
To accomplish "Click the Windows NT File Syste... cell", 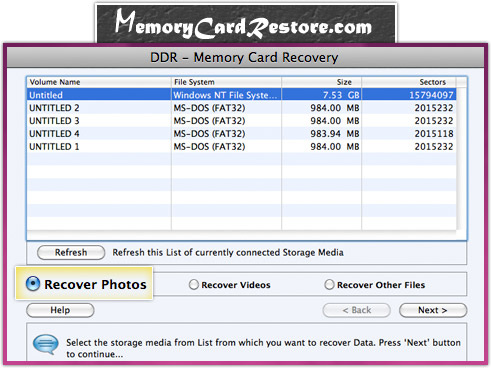I will coord(225,95).
